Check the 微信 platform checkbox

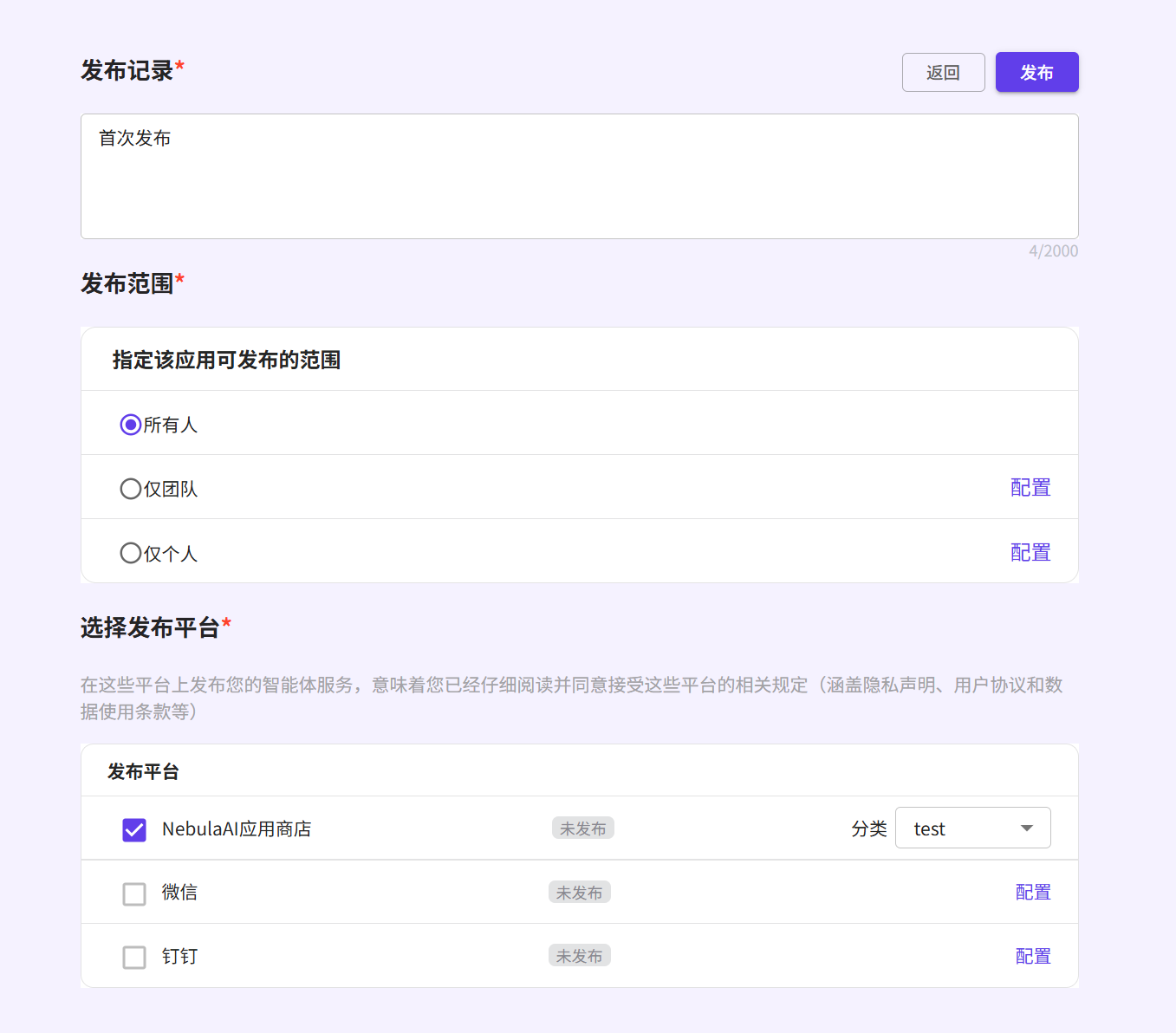[x=134, y=893]
